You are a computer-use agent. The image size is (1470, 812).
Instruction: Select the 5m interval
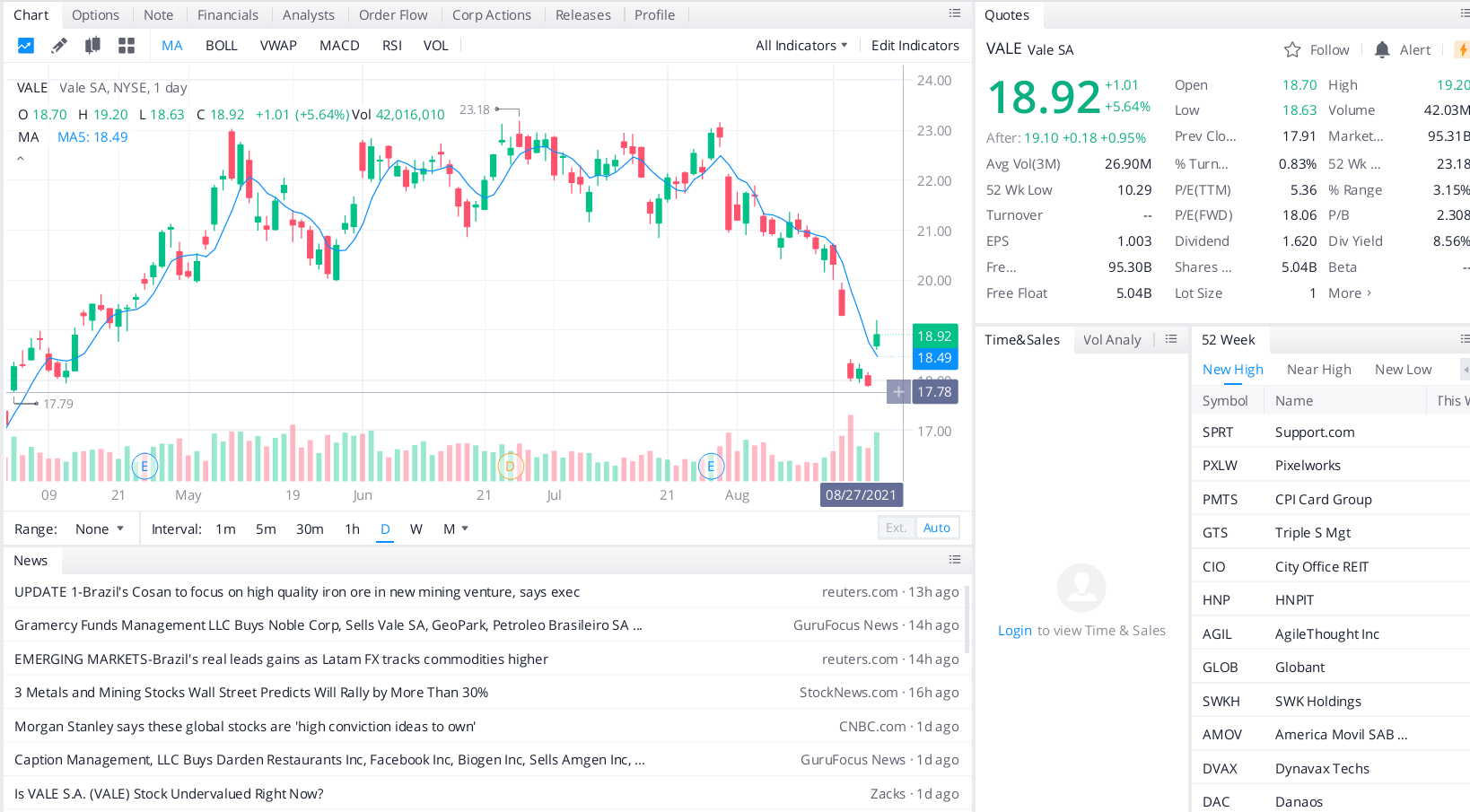[266, 529]
